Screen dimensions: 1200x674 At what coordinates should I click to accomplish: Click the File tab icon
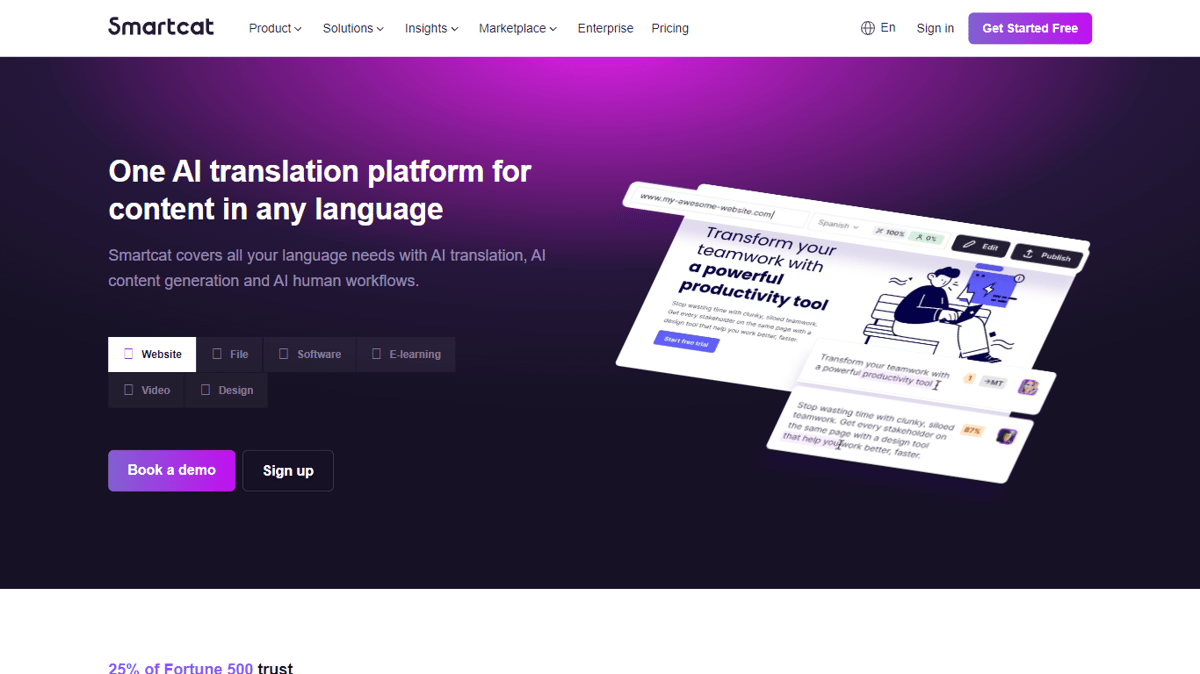pos(217,354)
